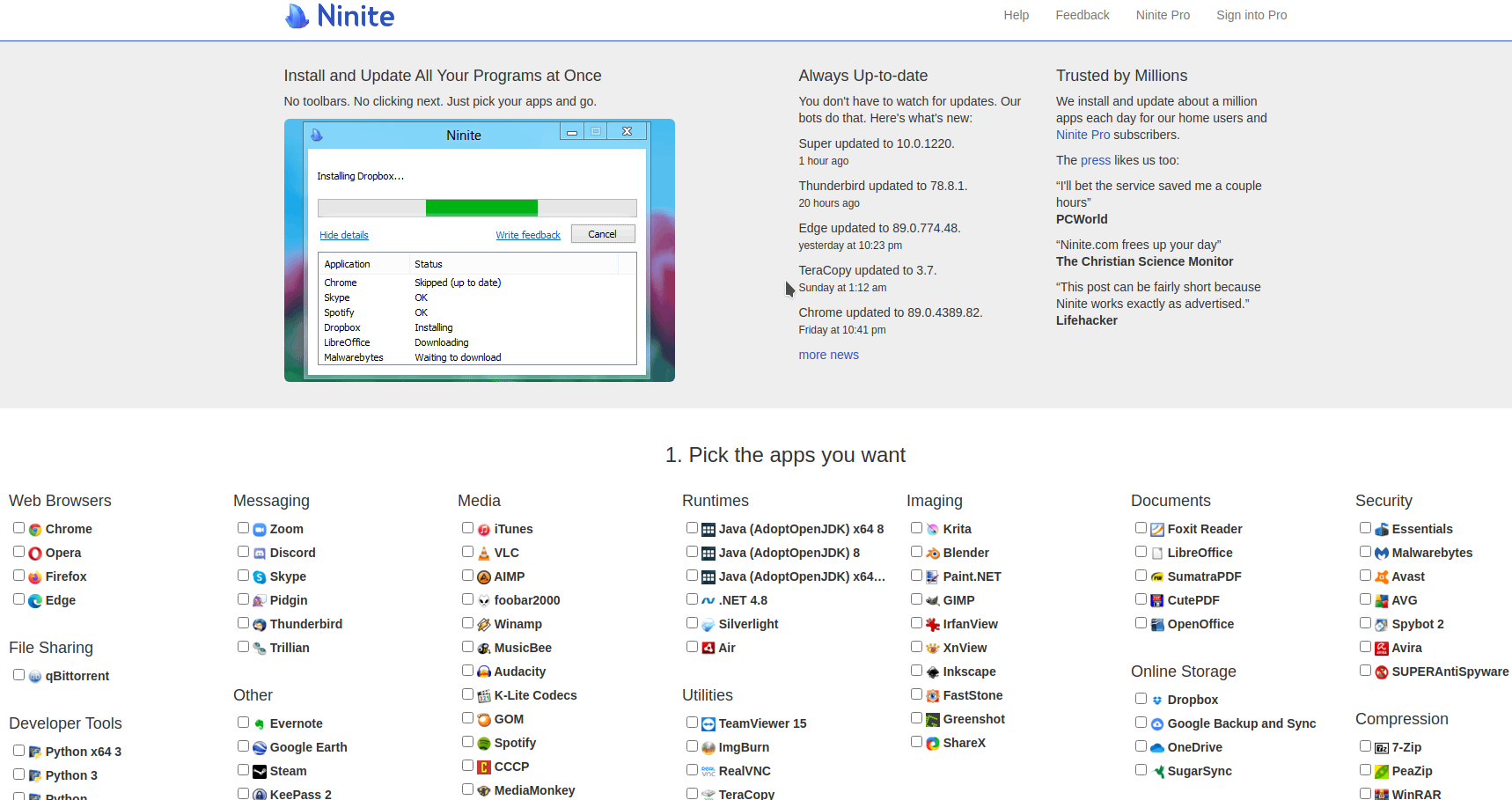Screen dimensions: 1512x800
Task: Click the Inkscape app icon
Action: 933,672
